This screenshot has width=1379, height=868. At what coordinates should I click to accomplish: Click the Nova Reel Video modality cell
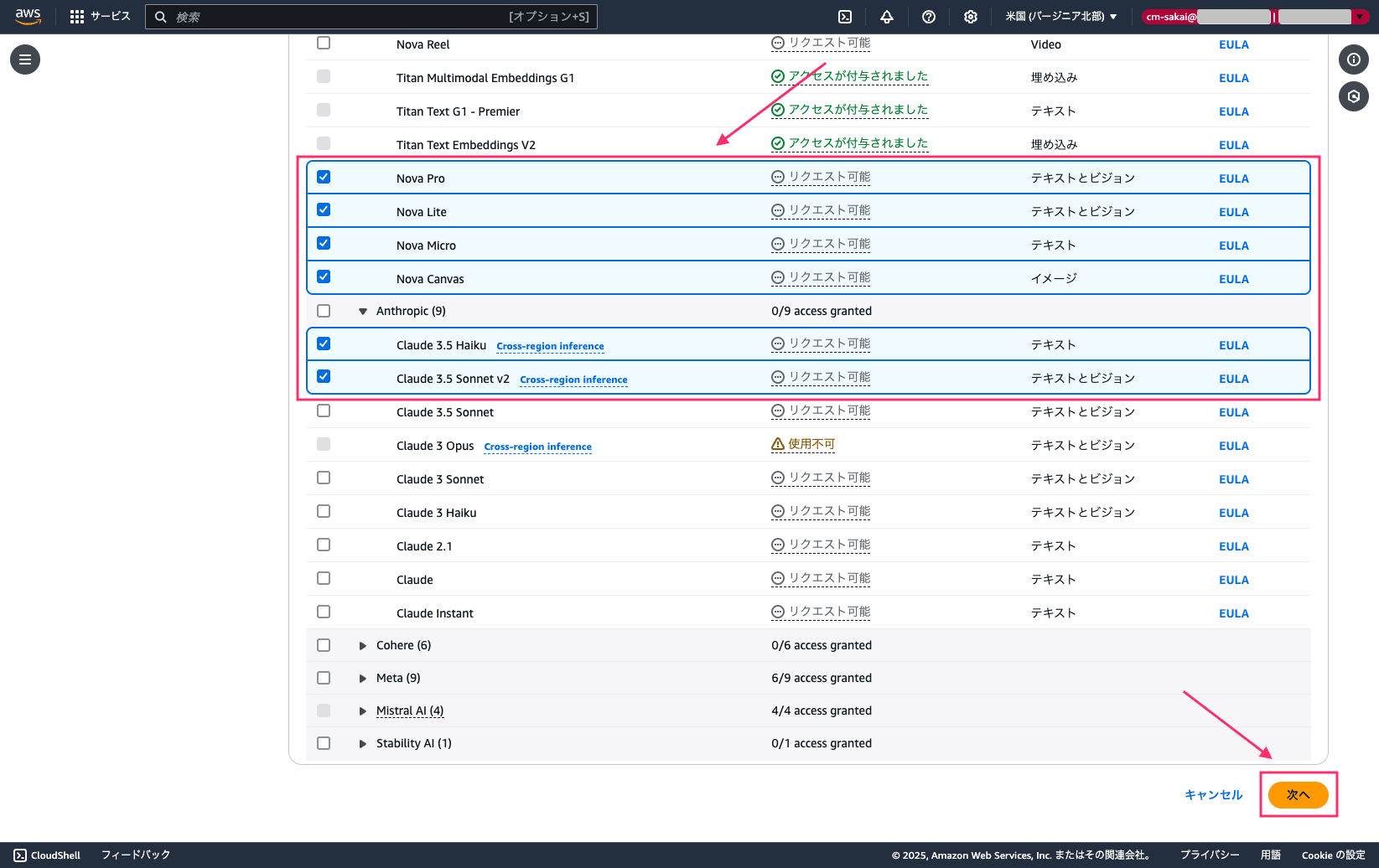point(1046,44)
